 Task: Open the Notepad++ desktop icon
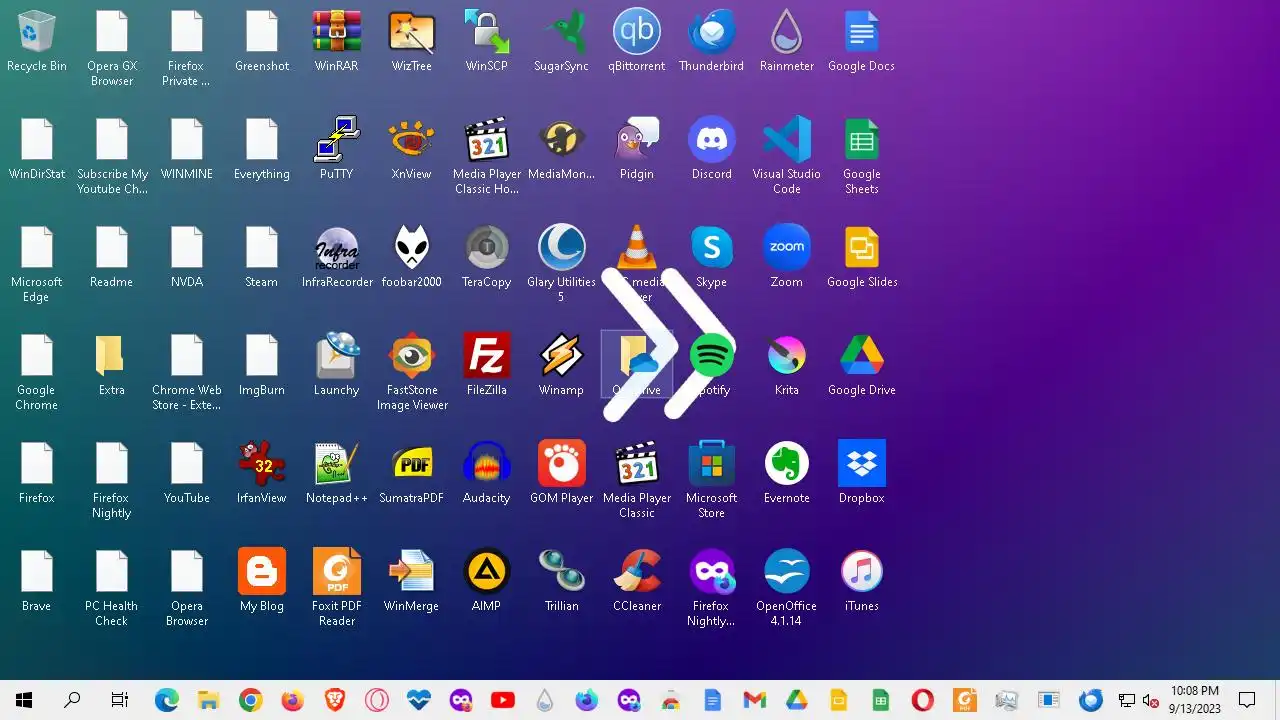(x=336, y=473)
